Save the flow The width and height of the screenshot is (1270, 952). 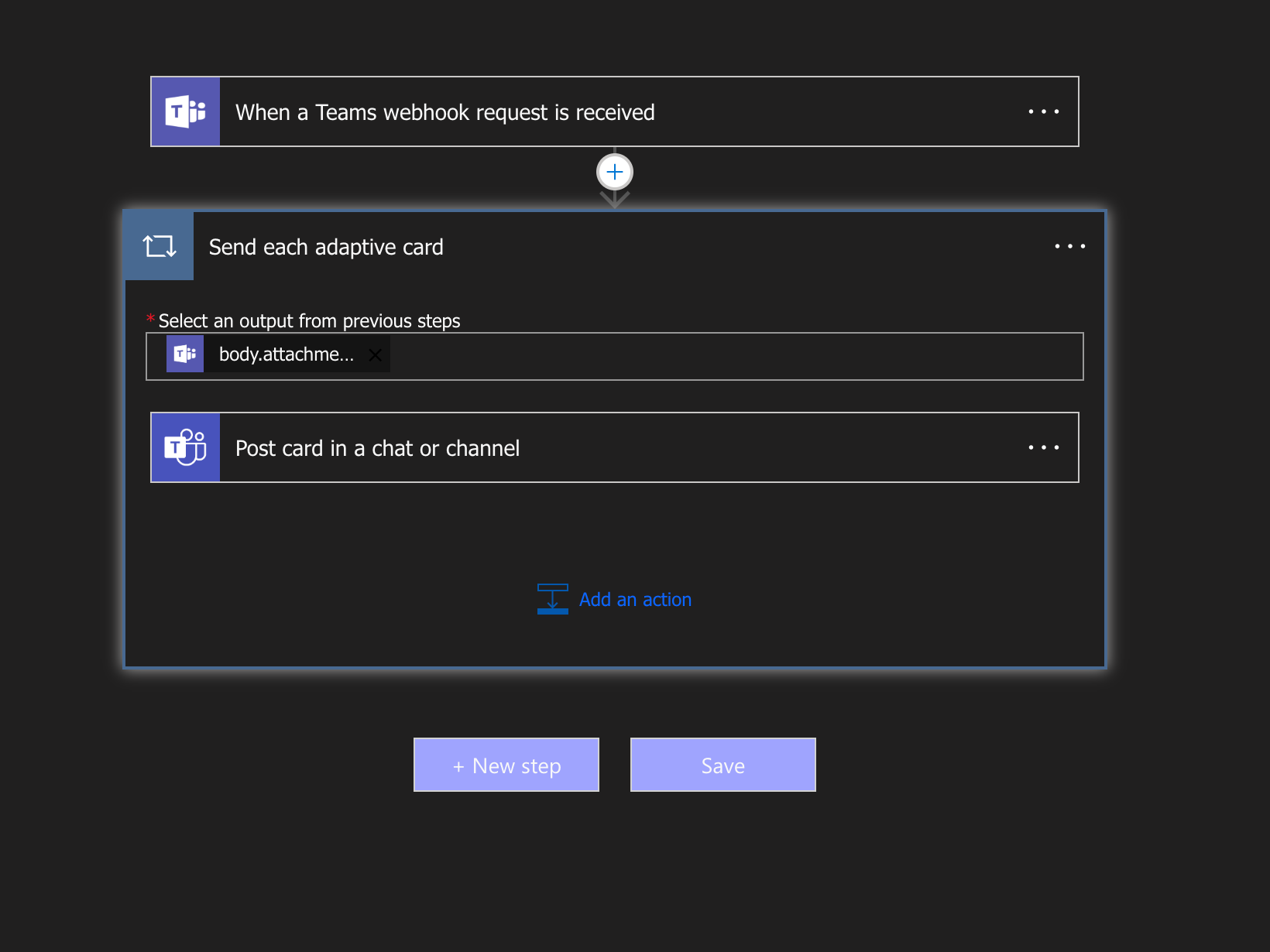pos(723,765)
